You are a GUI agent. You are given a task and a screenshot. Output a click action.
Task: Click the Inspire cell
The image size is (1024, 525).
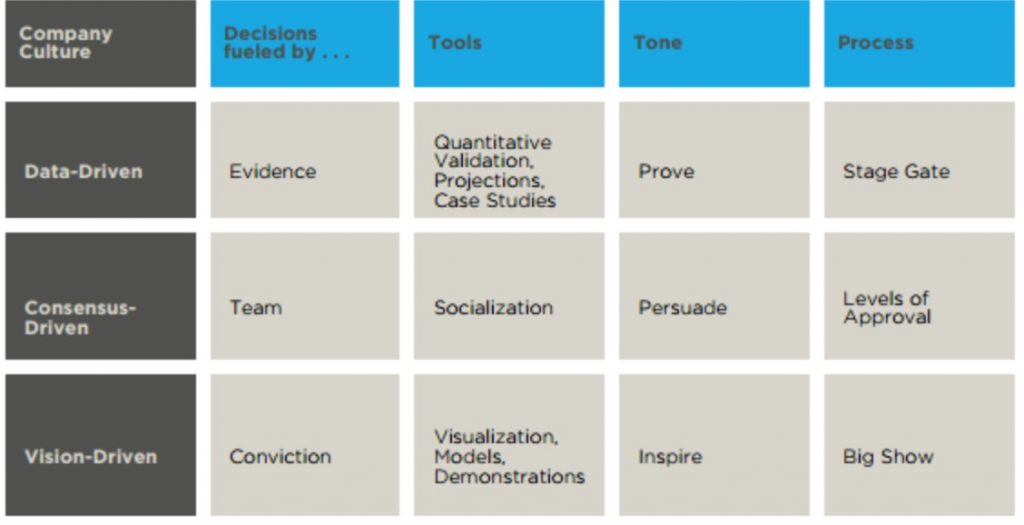click(x=714, y=445)
